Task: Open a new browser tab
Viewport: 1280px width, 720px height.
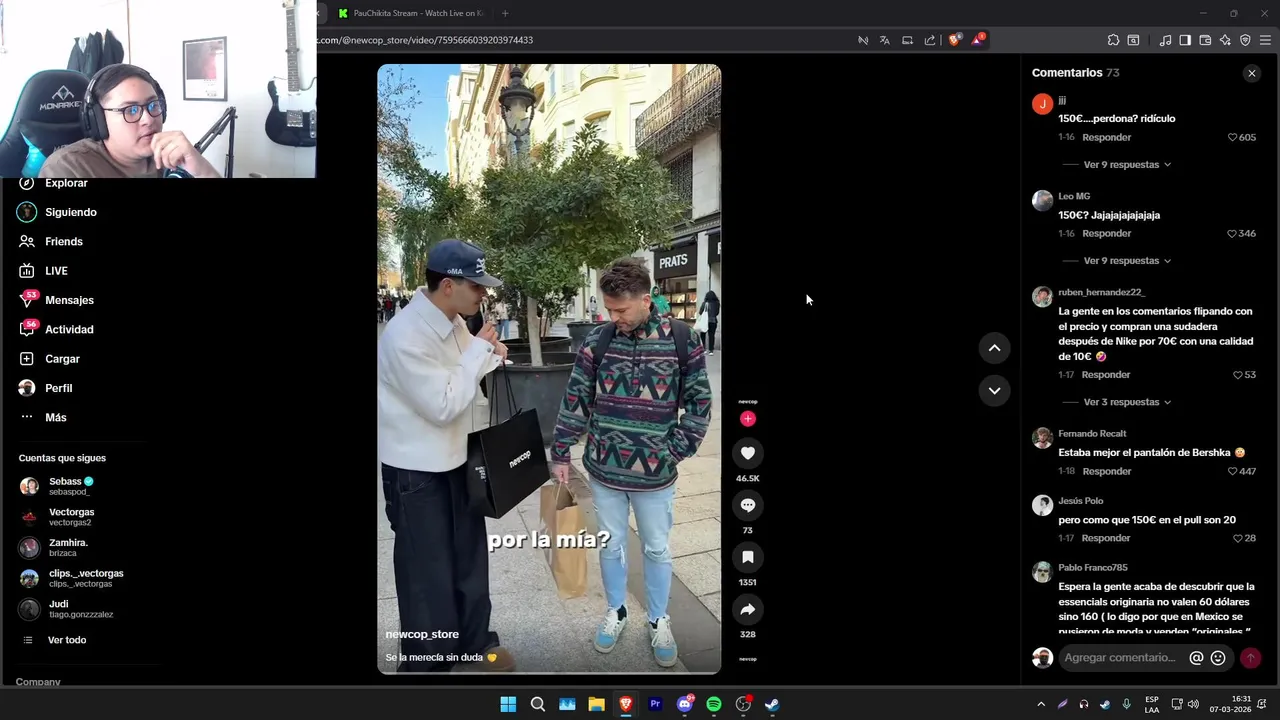Action: click(x=505, y=13)
